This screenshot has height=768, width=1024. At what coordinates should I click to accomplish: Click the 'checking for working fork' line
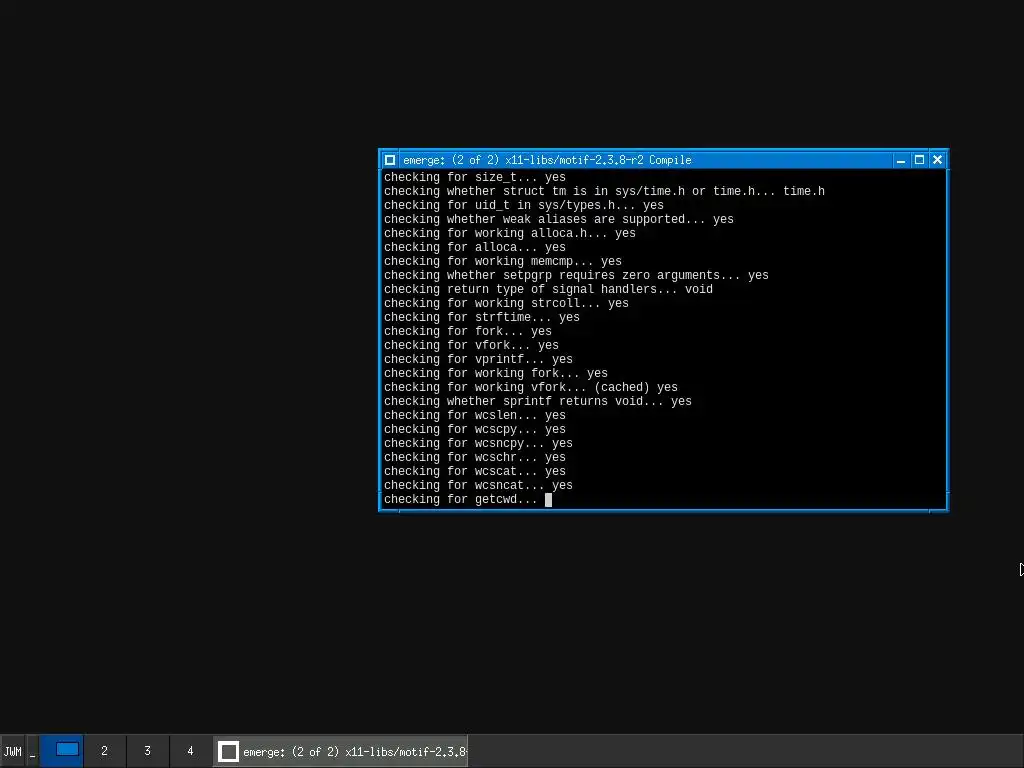(x=496, y=374)
